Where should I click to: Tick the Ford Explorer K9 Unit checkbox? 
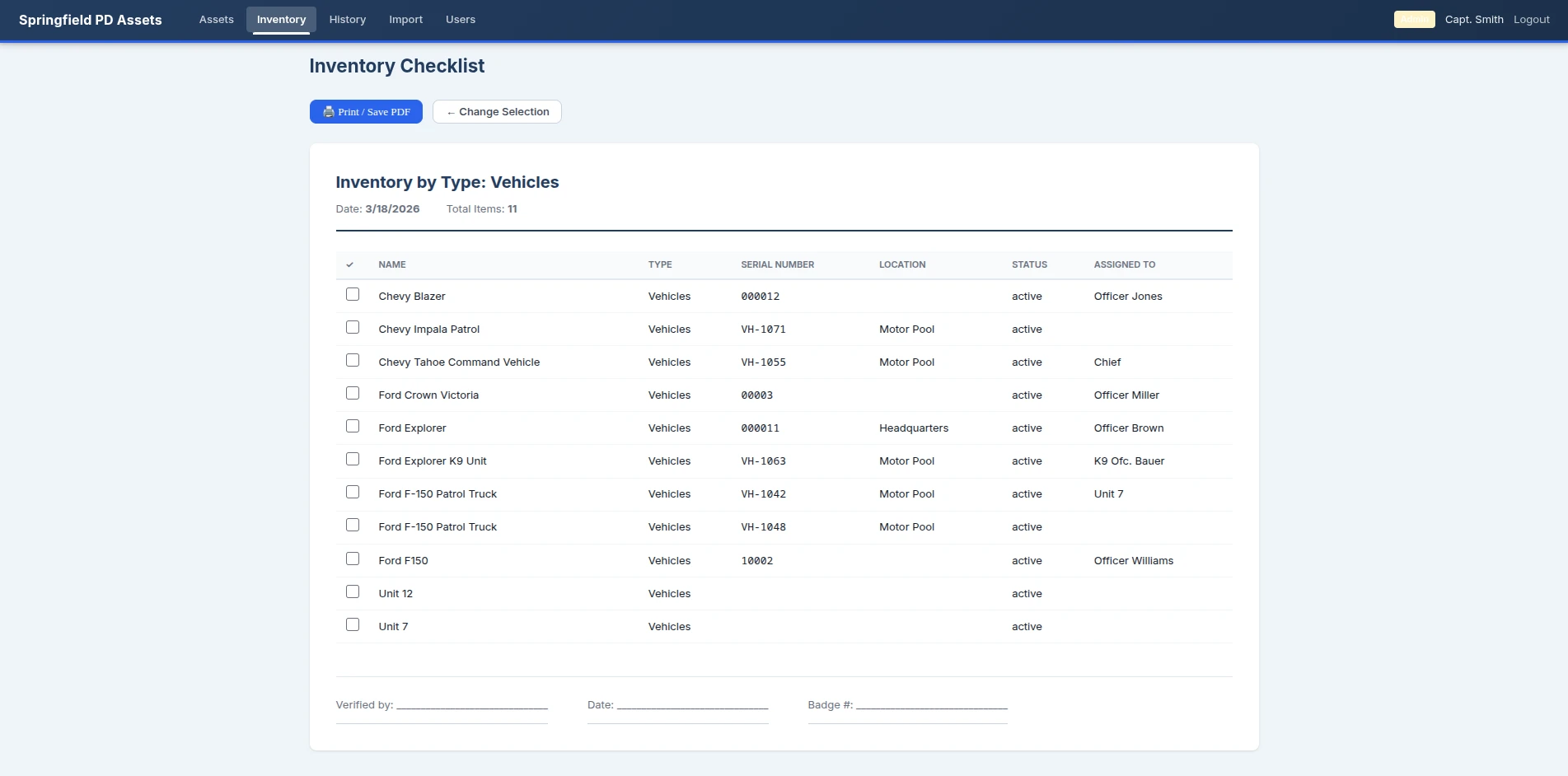coord(353,459)
